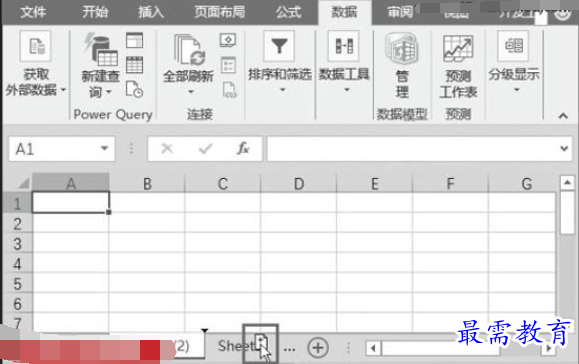Click the horizontal scrollbar right arrow
579x364 pixels.
point(549,348)
